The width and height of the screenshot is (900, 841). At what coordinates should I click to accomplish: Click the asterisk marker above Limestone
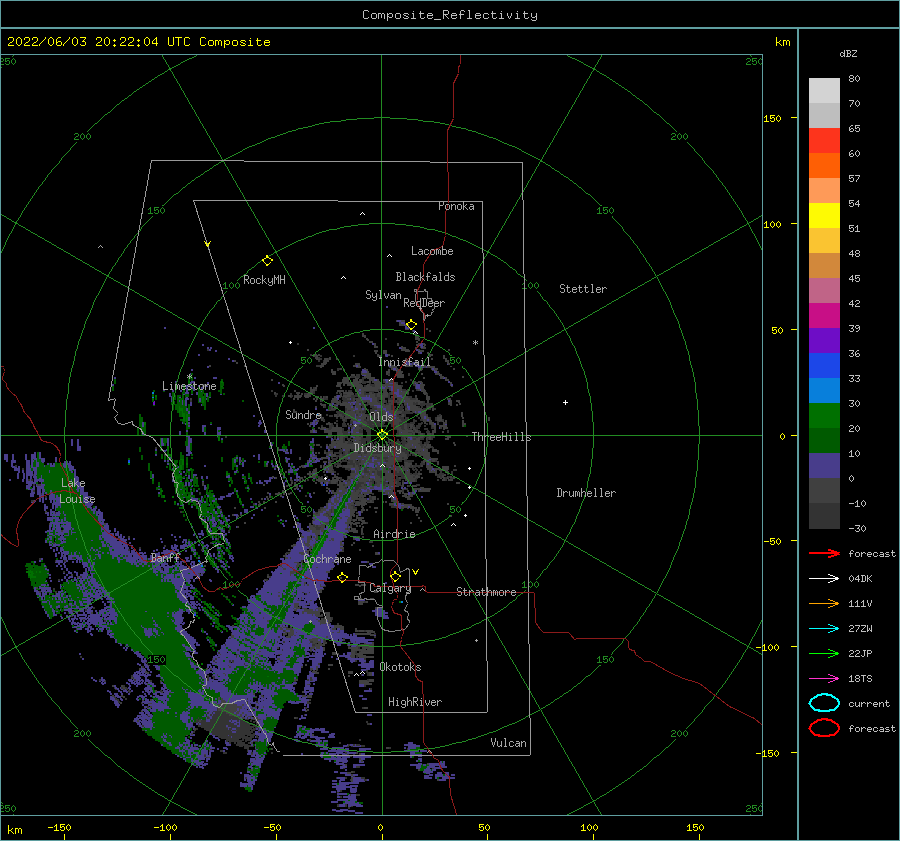(x=189, y=377)
